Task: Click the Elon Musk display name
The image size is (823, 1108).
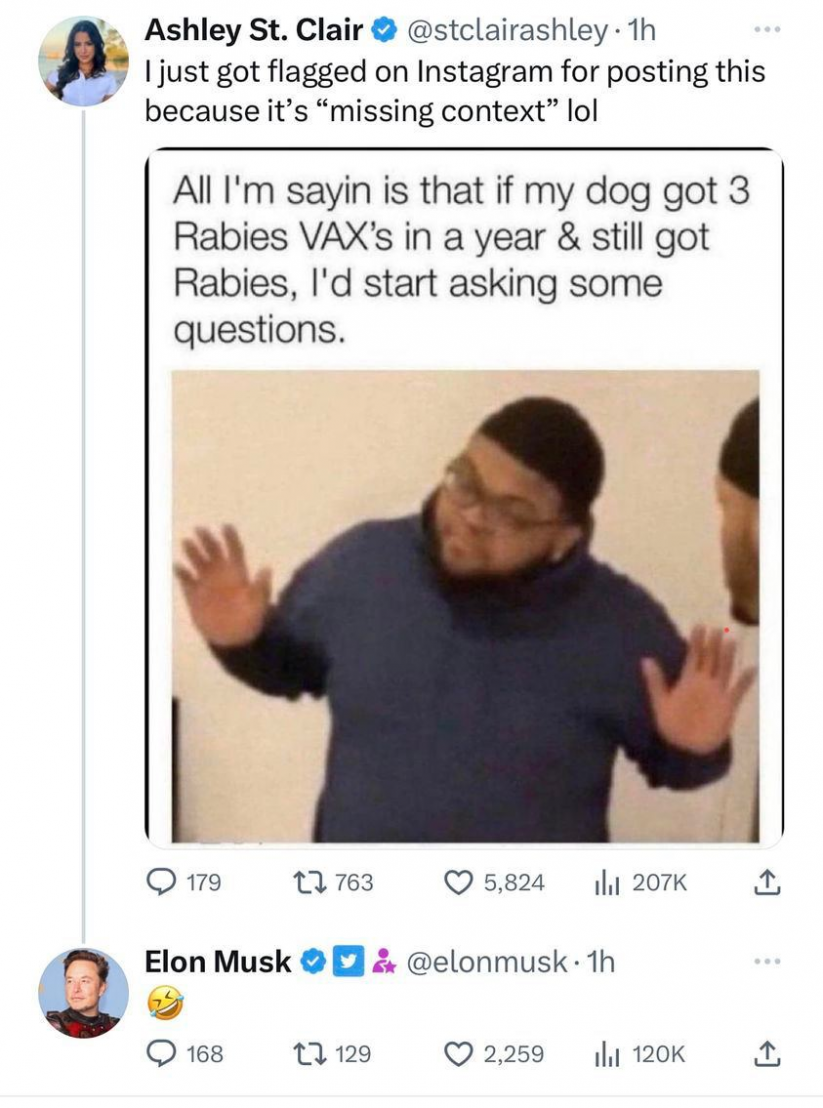Action: (218, 962)
